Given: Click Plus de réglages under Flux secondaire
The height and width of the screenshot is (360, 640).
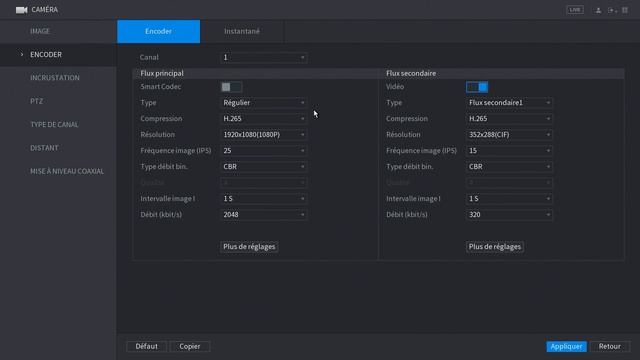Looking at the screenshot, I should (495, 247).
